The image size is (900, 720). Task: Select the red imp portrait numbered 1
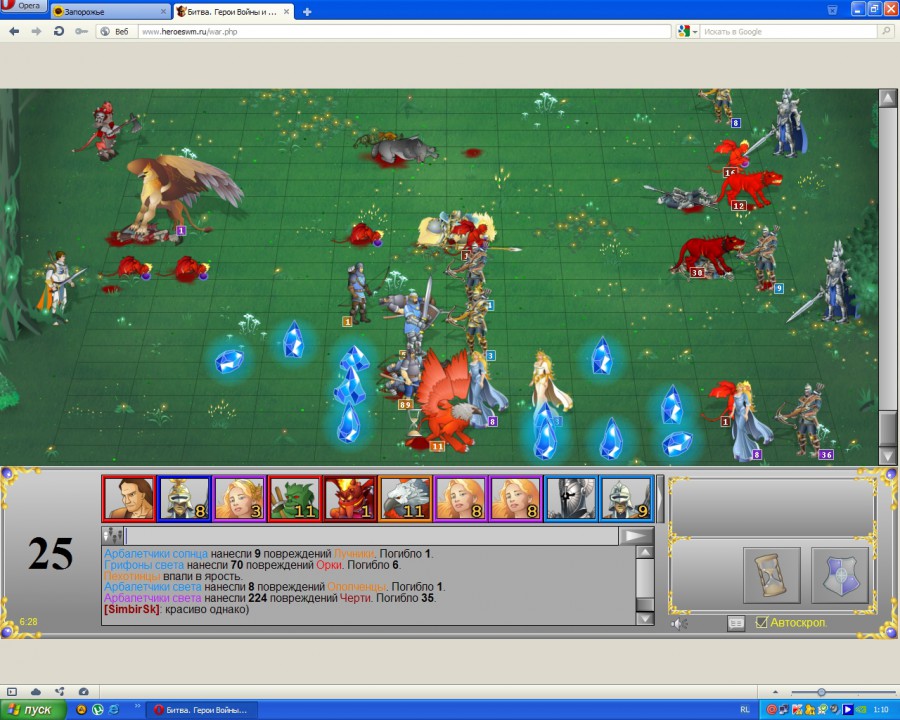click(x=350, y=498)
